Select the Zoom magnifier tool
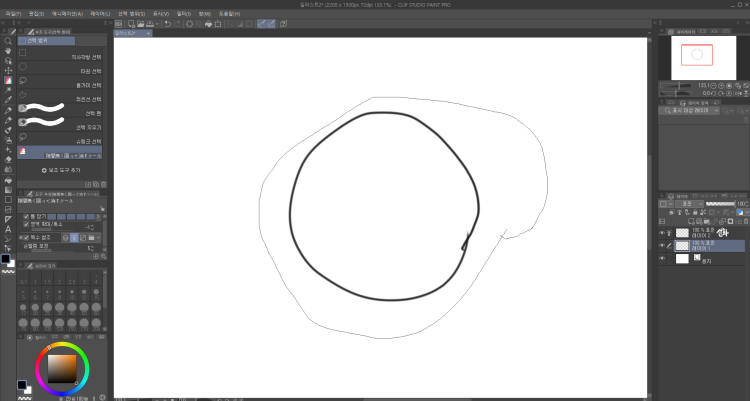 pyautogui.click(x=8, y=41)
